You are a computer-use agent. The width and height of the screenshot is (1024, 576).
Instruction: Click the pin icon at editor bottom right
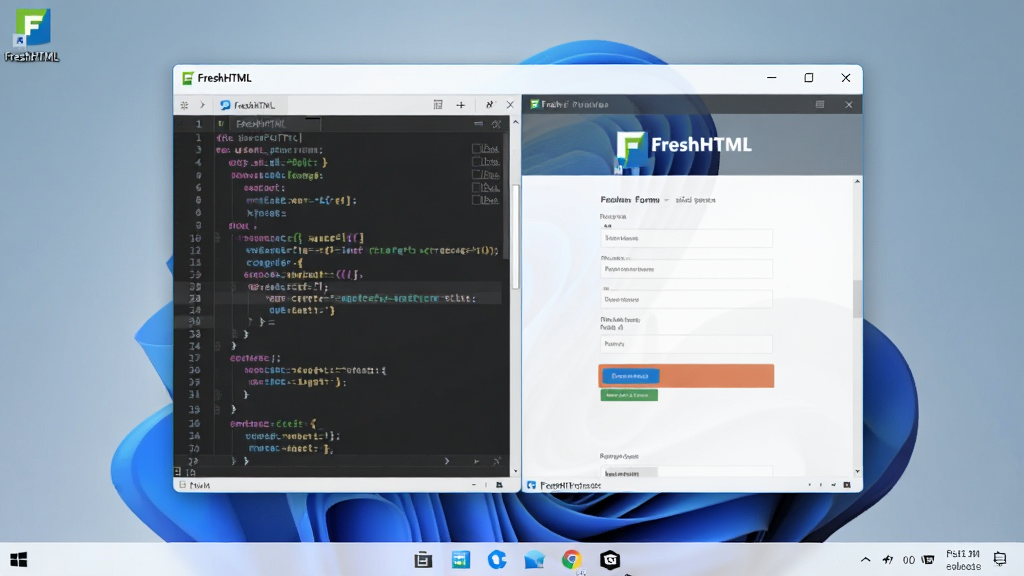[496, 461]
